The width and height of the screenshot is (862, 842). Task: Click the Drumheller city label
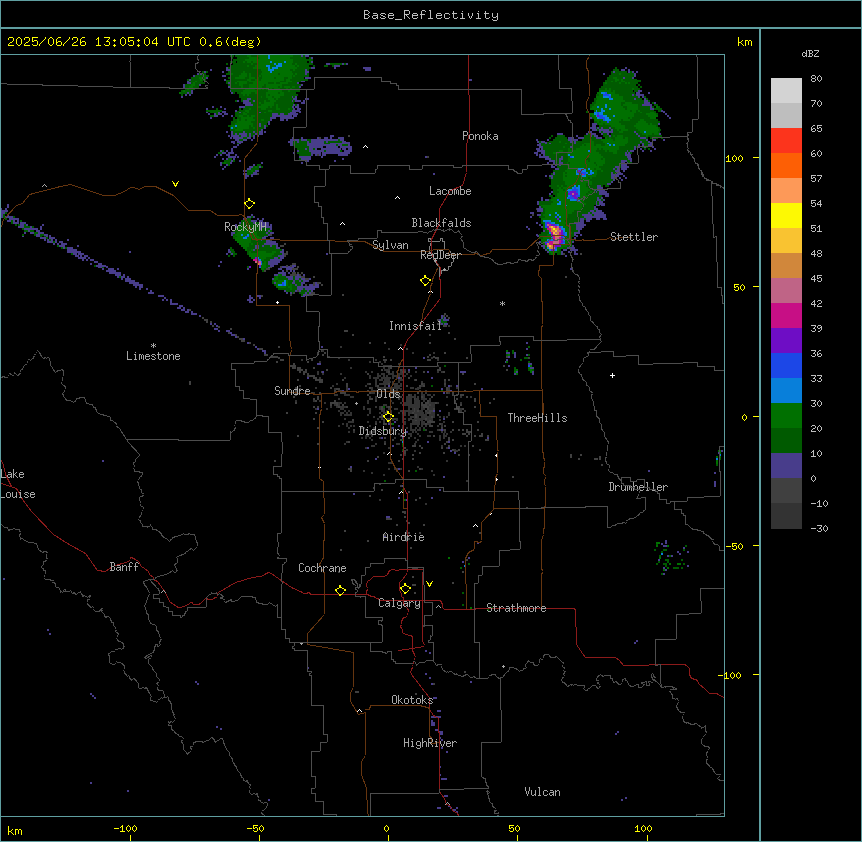tap(638, 487)
